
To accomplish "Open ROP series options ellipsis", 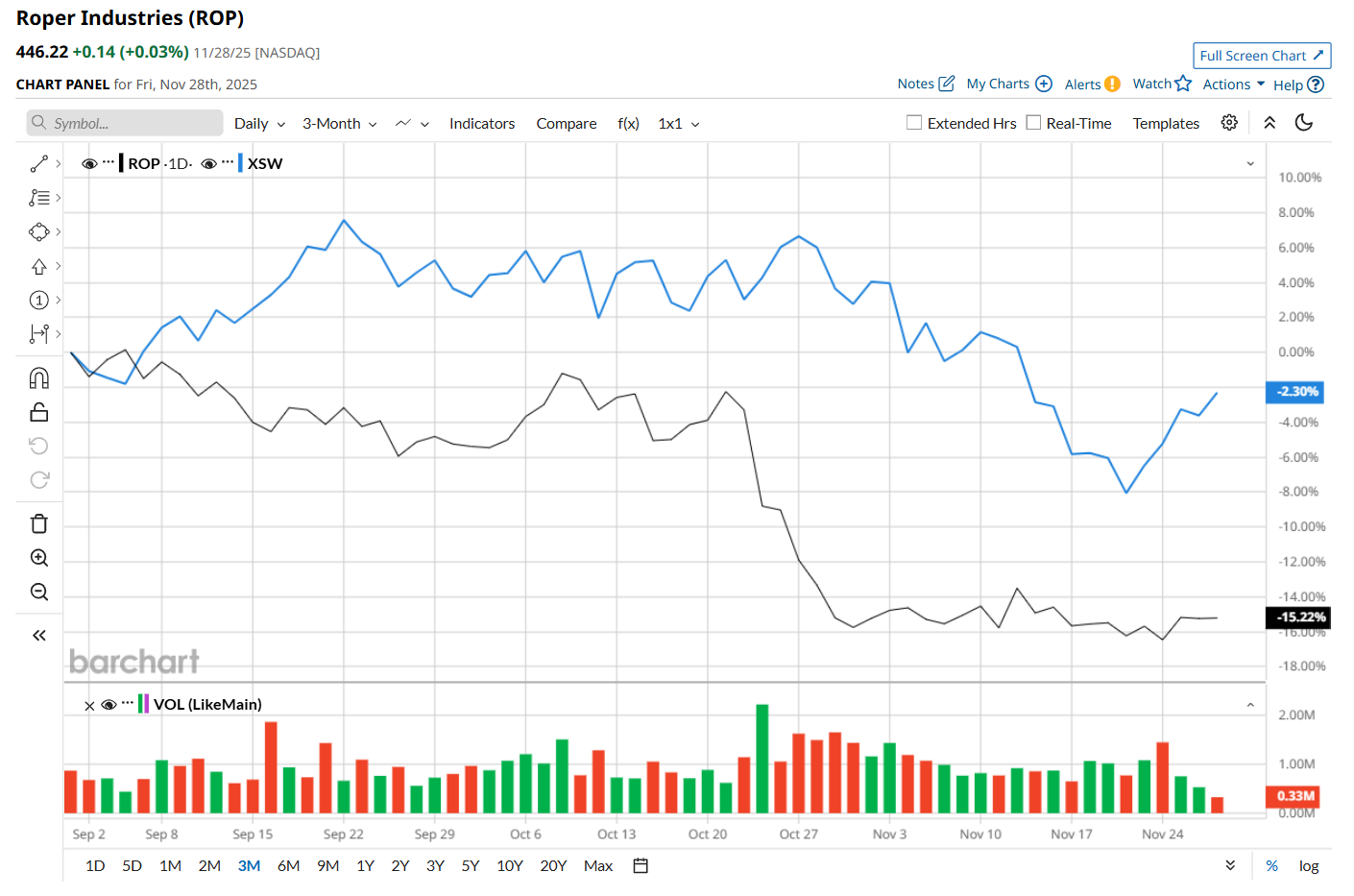I will [x=109, y=161].
